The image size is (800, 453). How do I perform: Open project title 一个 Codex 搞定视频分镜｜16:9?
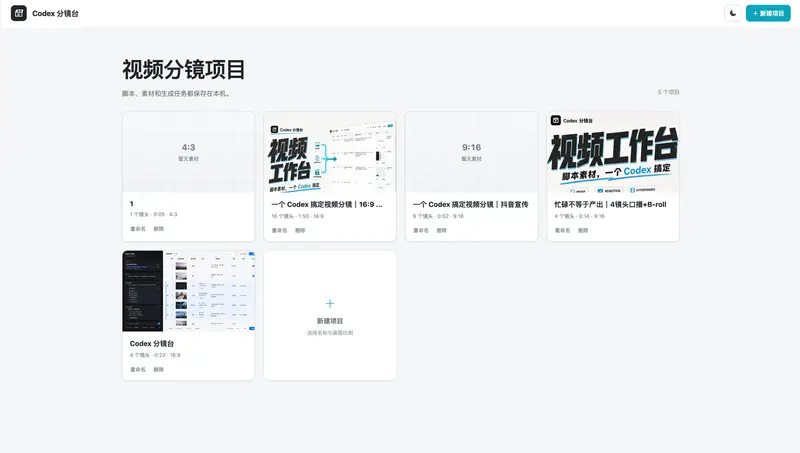pos(327,204)
